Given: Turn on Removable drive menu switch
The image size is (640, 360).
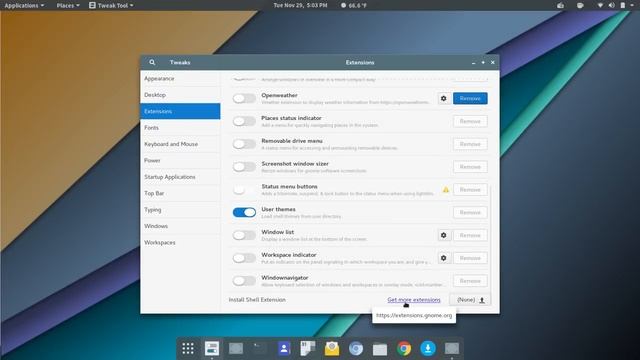Looking at the screenshot, I should point(244,144).
